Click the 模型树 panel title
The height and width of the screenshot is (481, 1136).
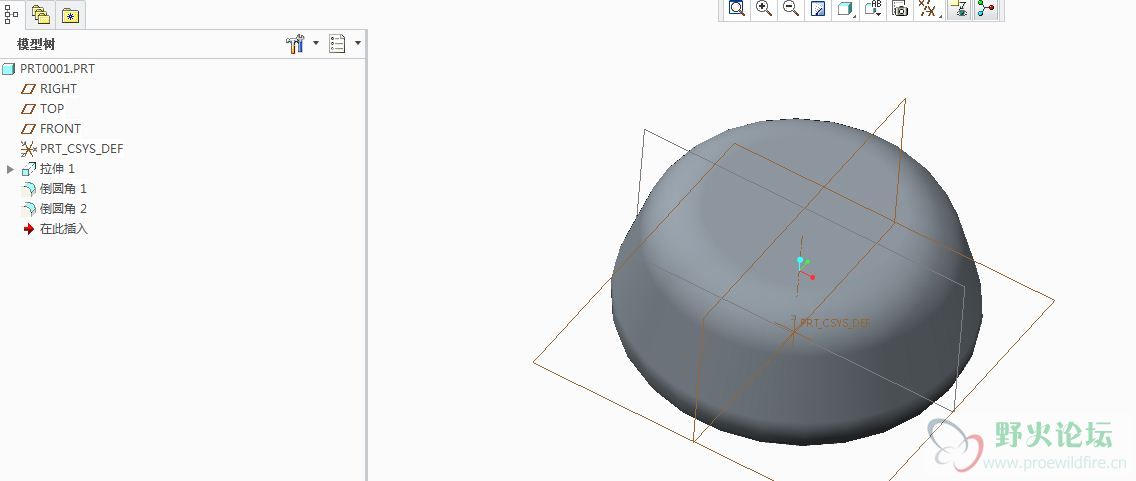(36, 44)
